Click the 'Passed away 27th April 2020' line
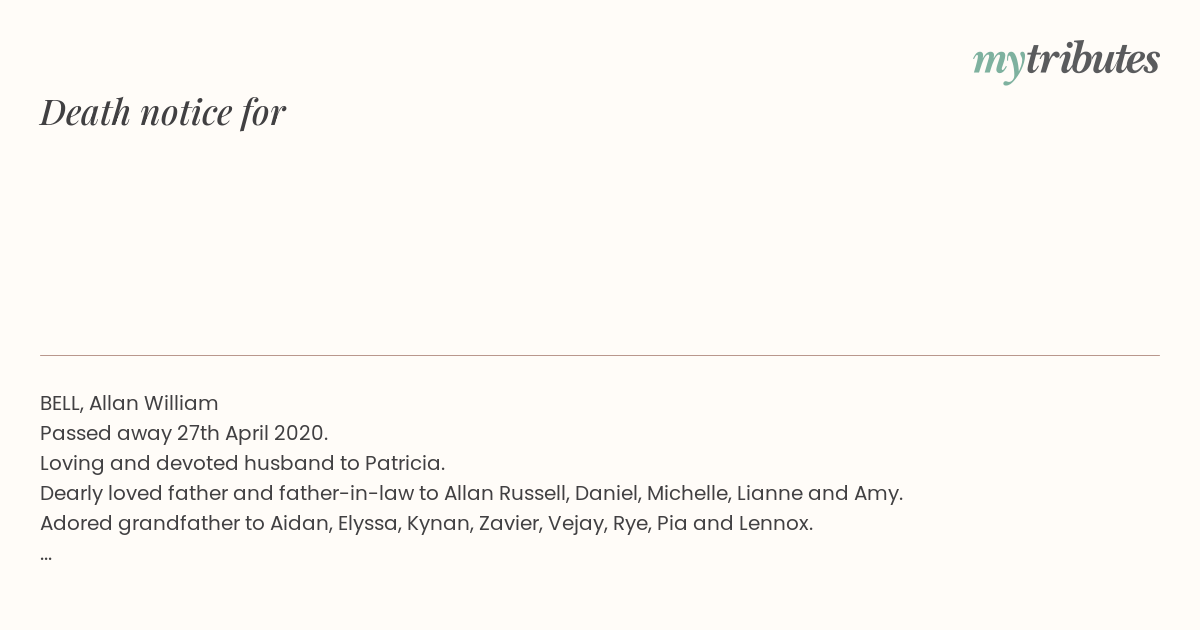This screenshot has width=1200, height=630. (184, 434)
